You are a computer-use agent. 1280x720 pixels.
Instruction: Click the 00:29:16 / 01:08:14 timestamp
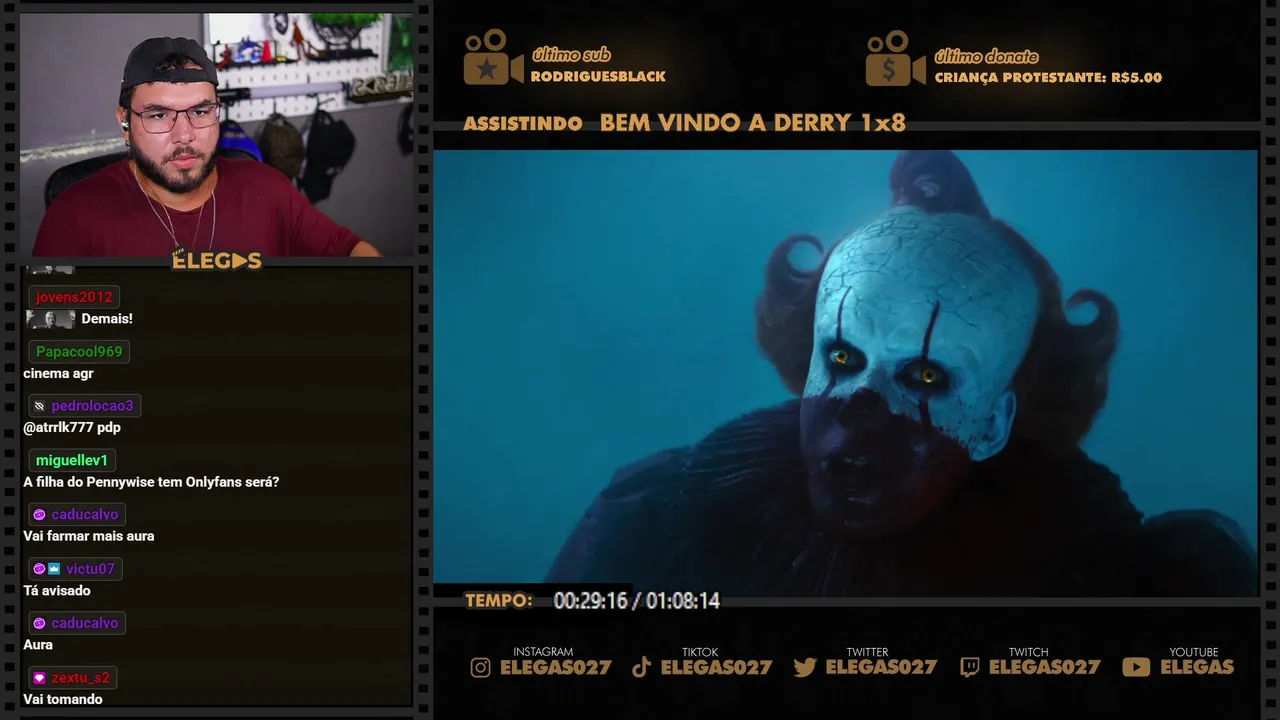(x=637, y=601)
